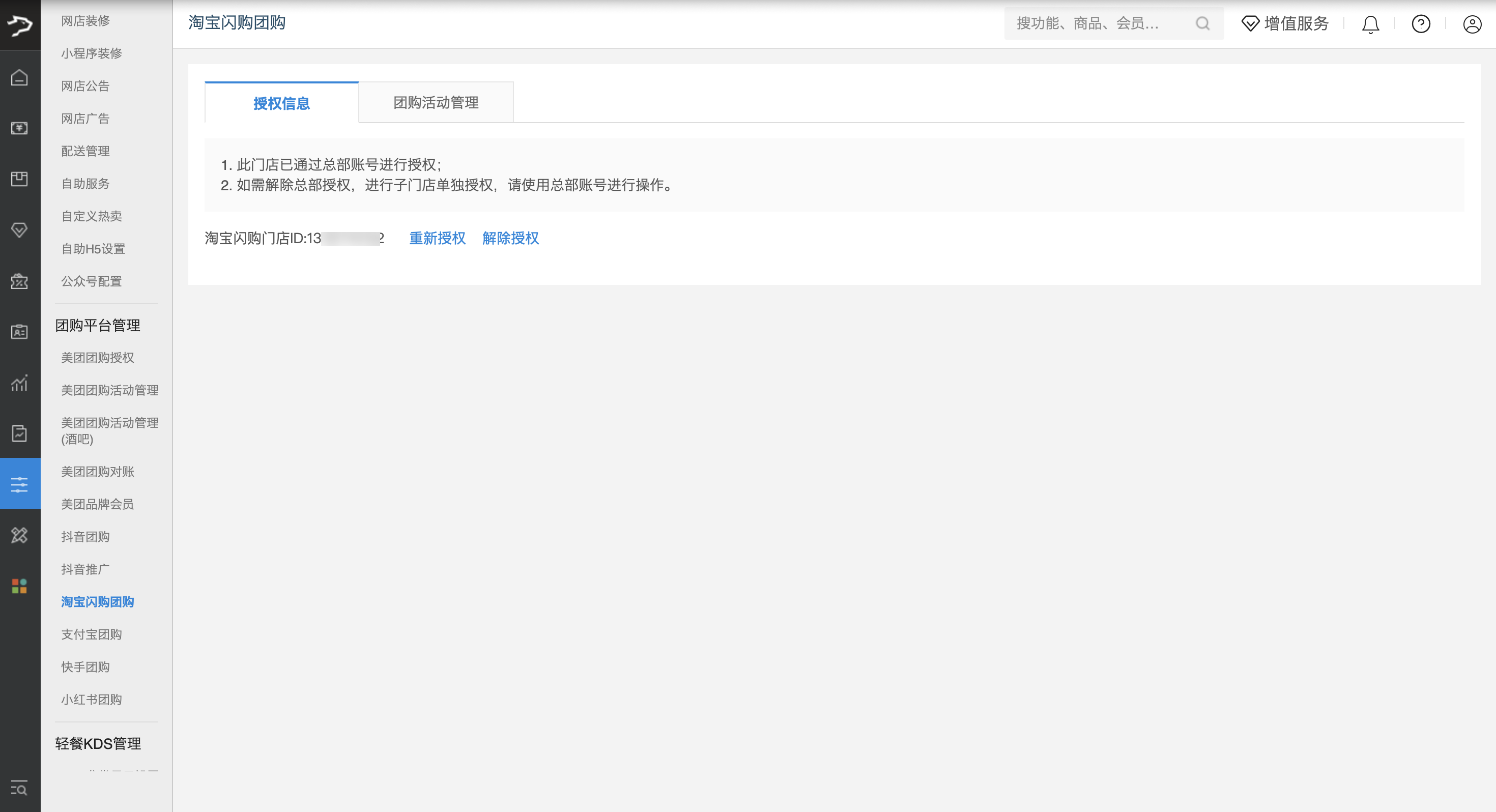Image resolution: width=1496 pixels, height=812 pixels.
Task: Click the search magnifier icon in the header
Action: coord(1202,24)
